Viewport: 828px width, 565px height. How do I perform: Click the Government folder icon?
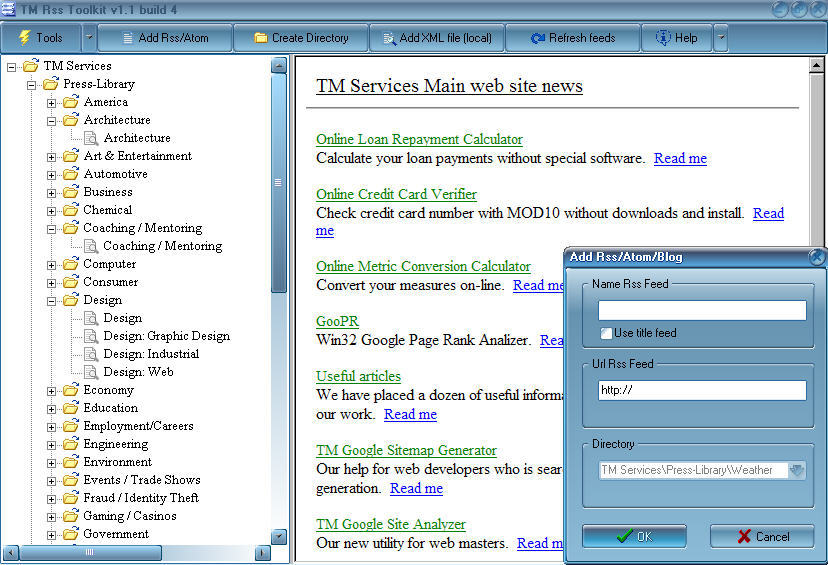click(71, 533)
